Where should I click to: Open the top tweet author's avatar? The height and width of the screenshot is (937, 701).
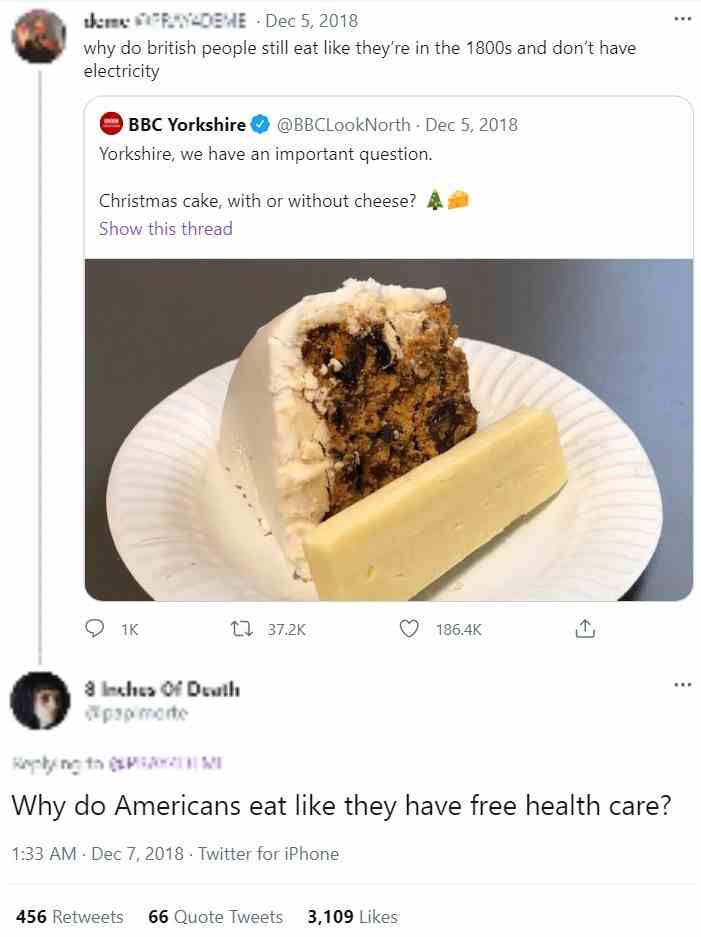pyautogui.click(x=39, y=37)
